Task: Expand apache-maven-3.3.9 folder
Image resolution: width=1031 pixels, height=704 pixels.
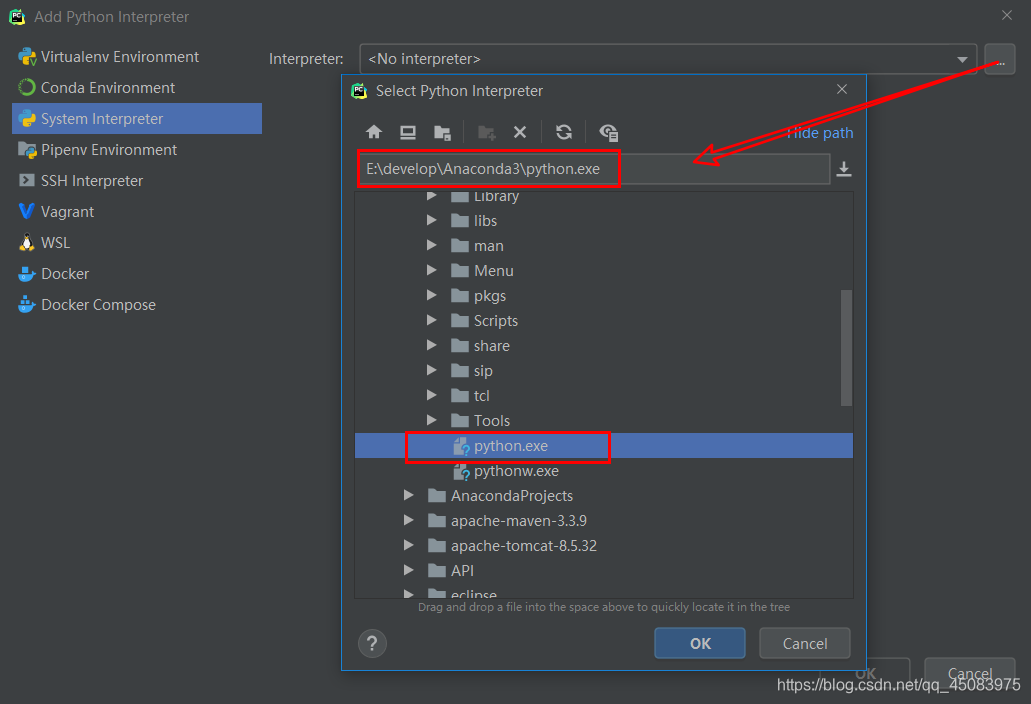Action: click(408, 520)
